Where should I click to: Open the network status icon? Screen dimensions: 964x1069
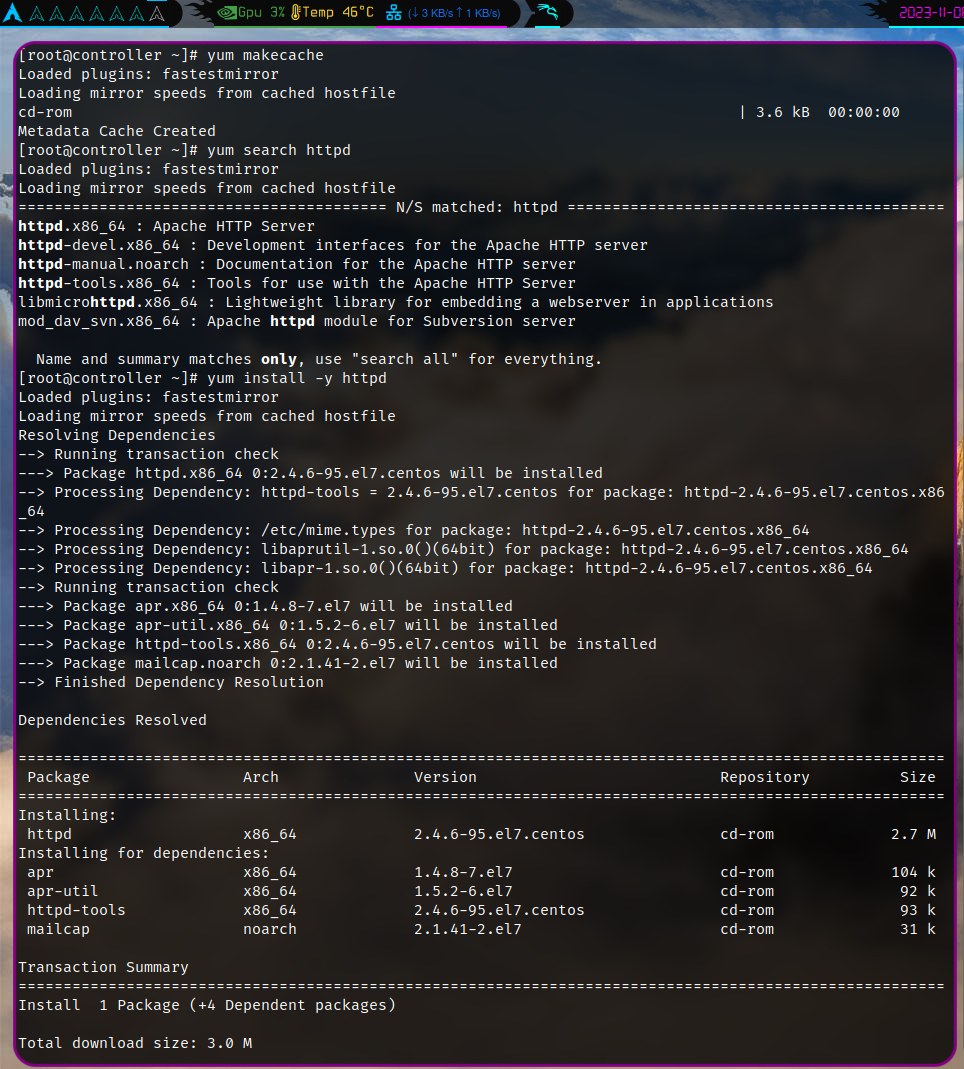393,13
